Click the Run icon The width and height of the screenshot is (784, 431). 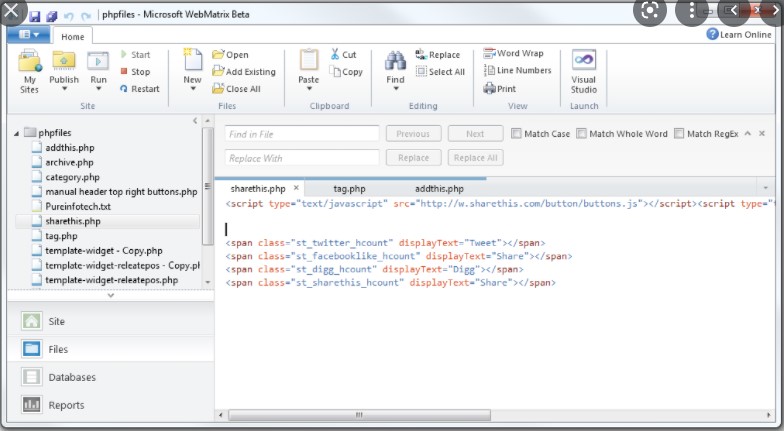point(98,62)
